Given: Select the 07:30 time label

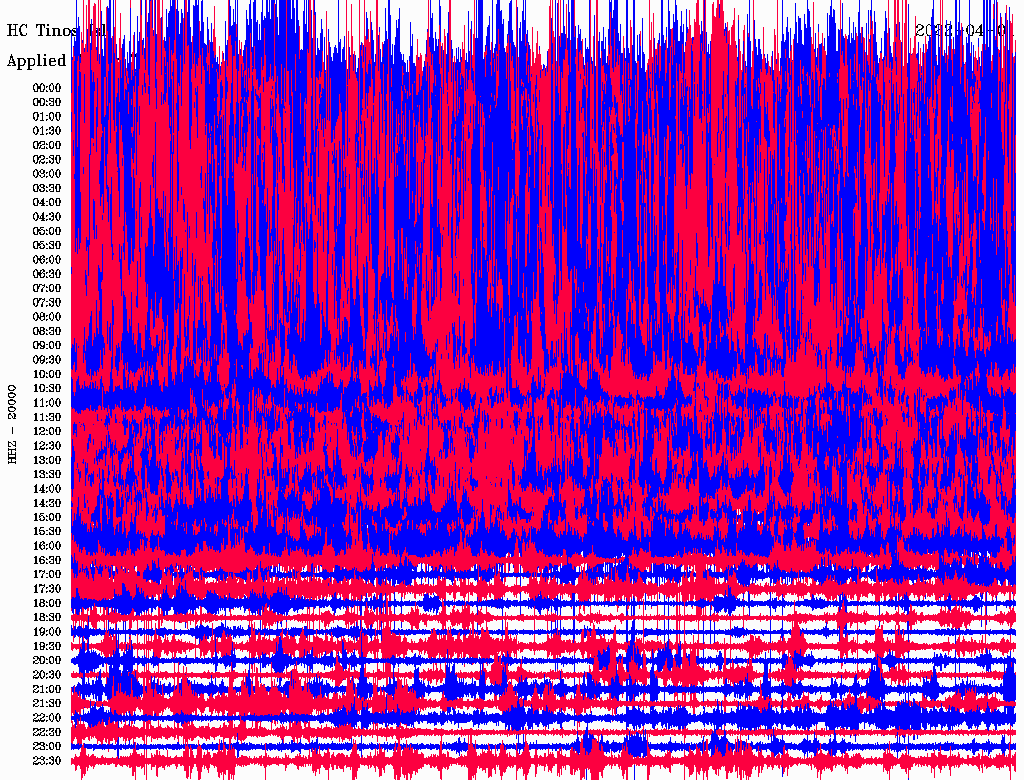Looking at the screenshot, I should coord(47,302).
